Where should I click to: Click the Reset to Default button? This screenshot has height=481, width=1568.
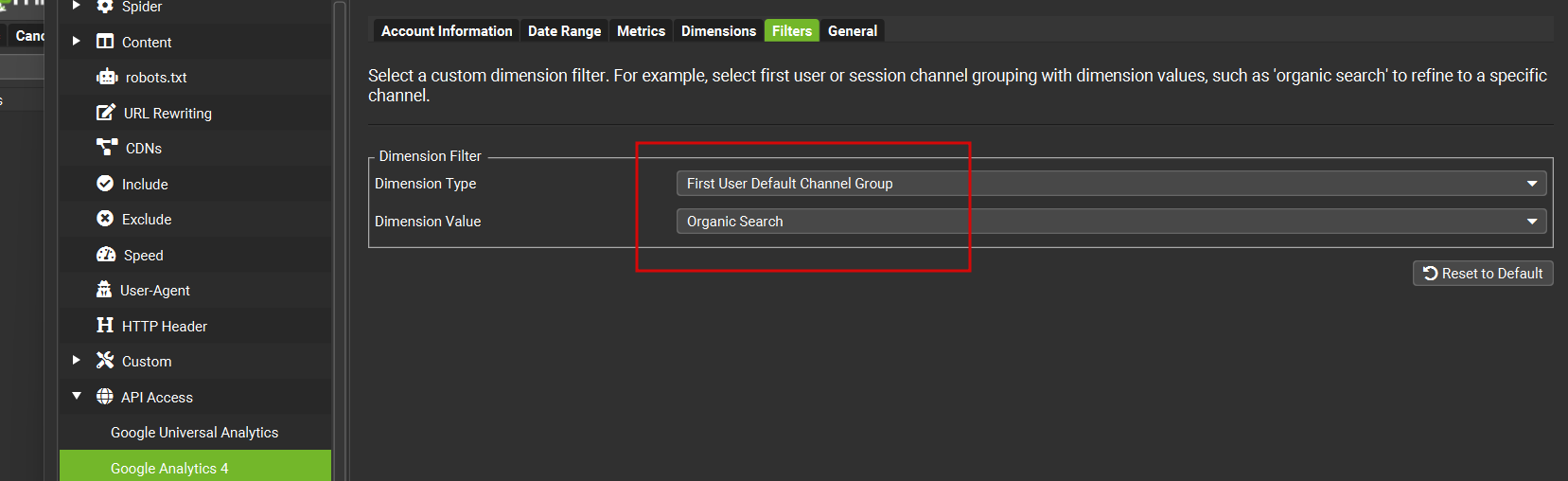(x=1483, y=274)
